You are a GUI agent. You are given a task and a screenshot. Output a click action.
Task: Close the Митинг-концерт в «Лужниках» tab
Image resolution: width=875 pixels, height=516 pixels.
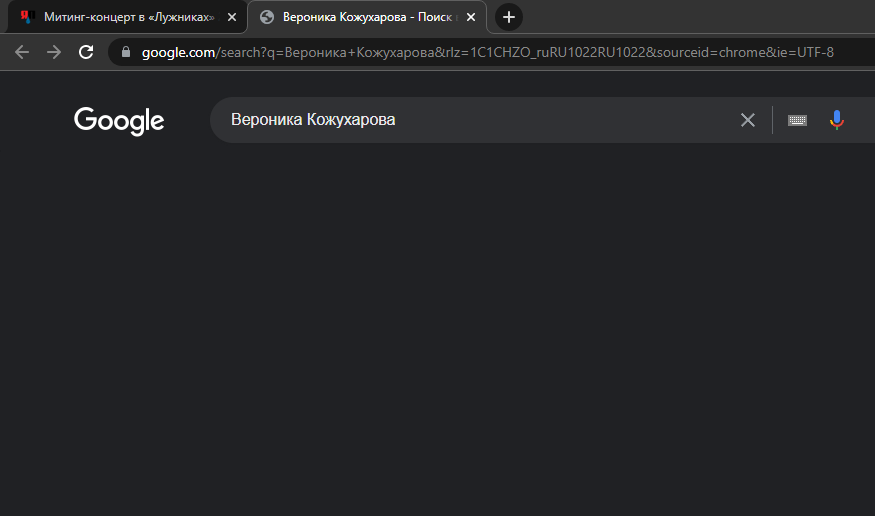(232, 17)
